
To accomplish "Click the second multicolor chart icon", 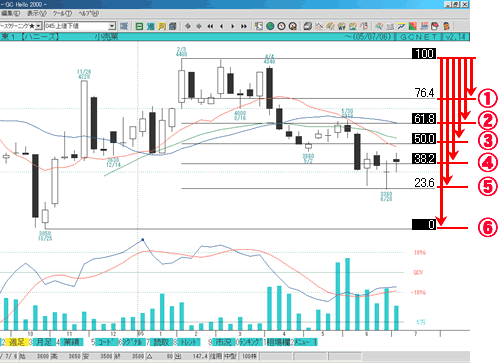I will (342, 26).
